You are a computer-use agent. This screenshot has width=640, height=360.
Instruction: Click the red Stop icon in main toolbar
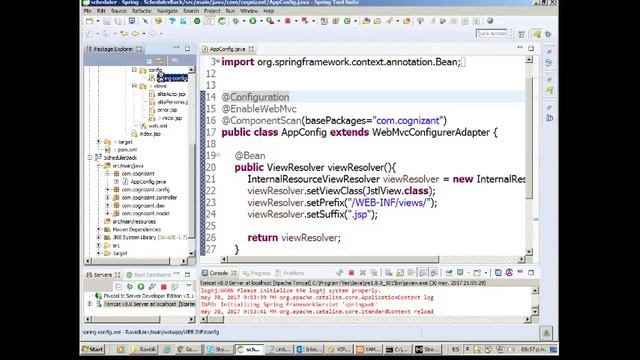(288, 21)
